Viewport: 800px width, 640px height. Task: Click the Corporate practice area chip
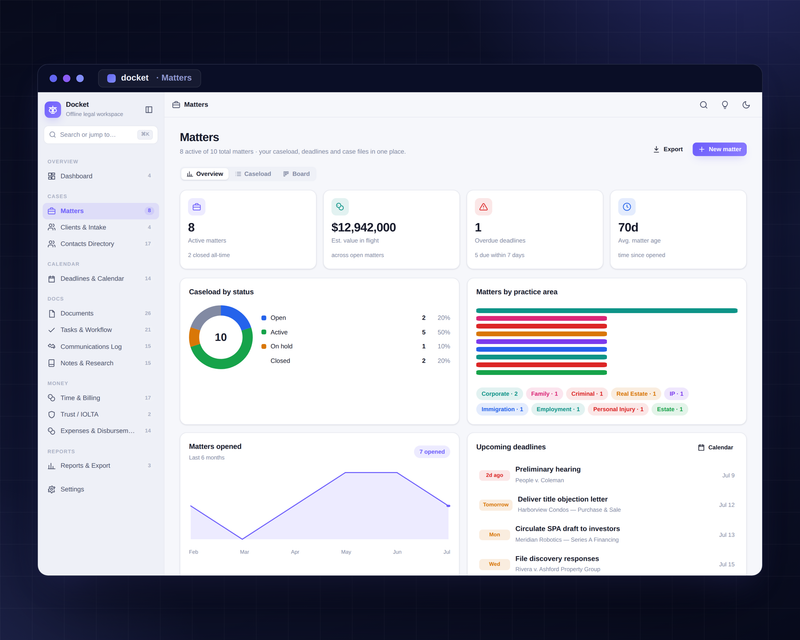499,394
